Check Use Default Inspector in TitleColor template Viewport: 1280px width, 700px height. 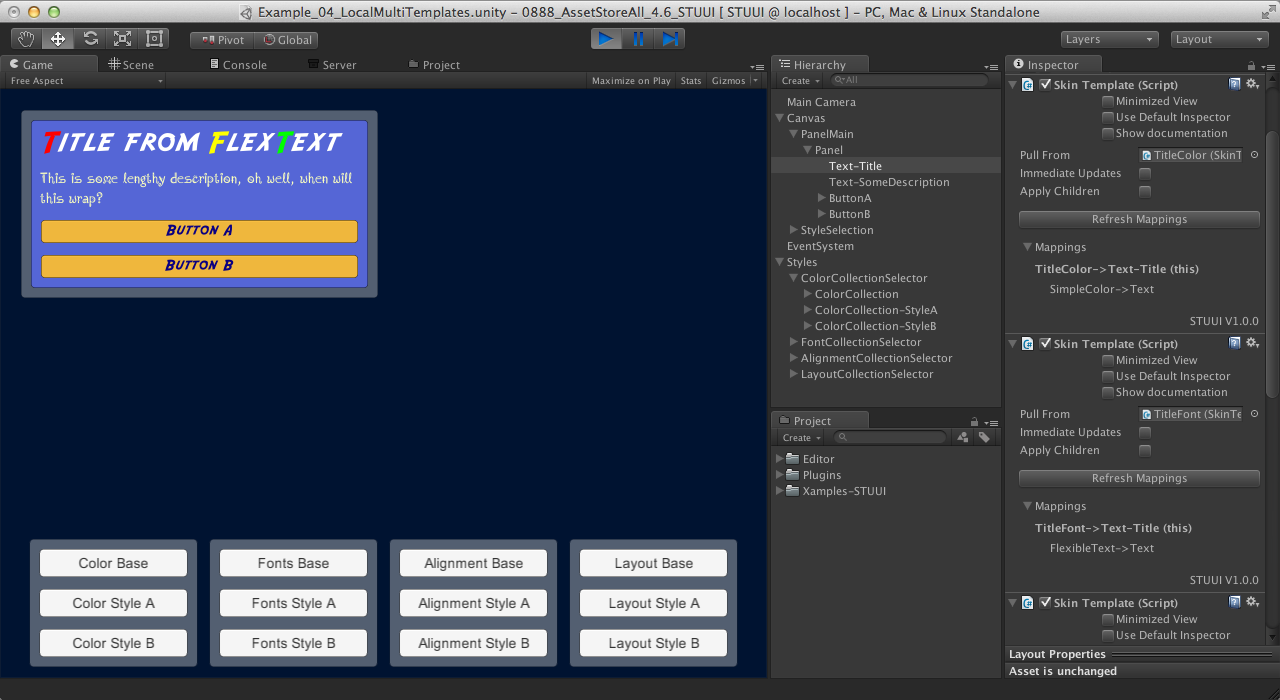(1108, 117)
